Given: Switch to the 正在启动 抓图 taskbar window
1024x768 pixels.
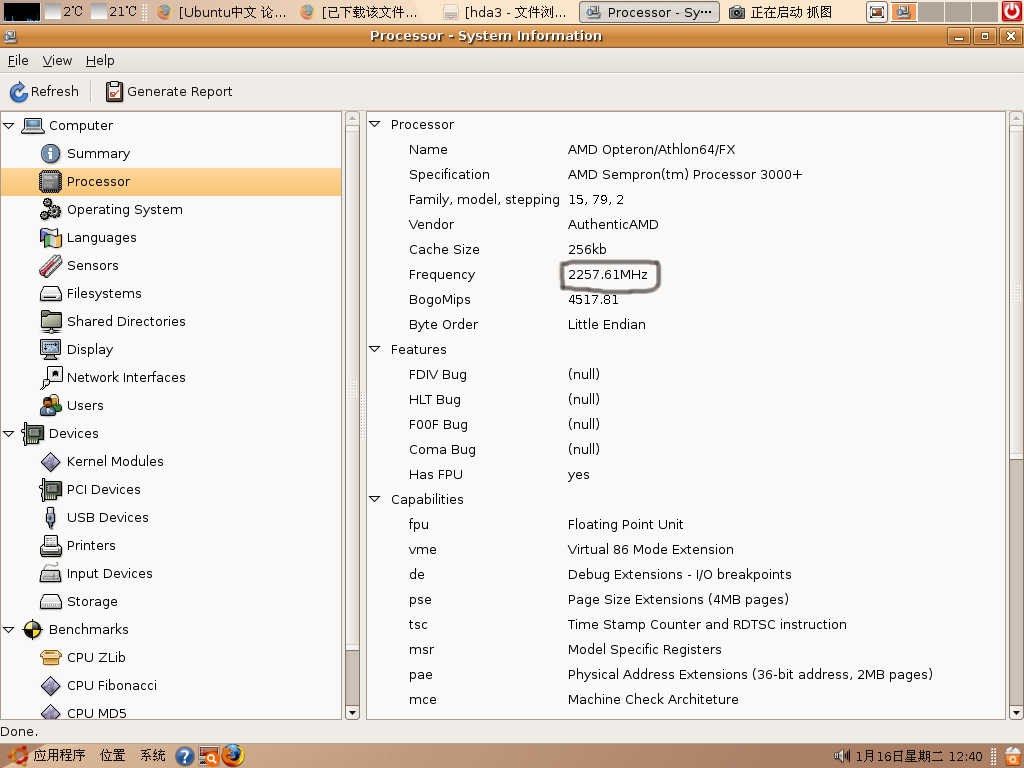Looking at the screenshot, I should point(781,12).
